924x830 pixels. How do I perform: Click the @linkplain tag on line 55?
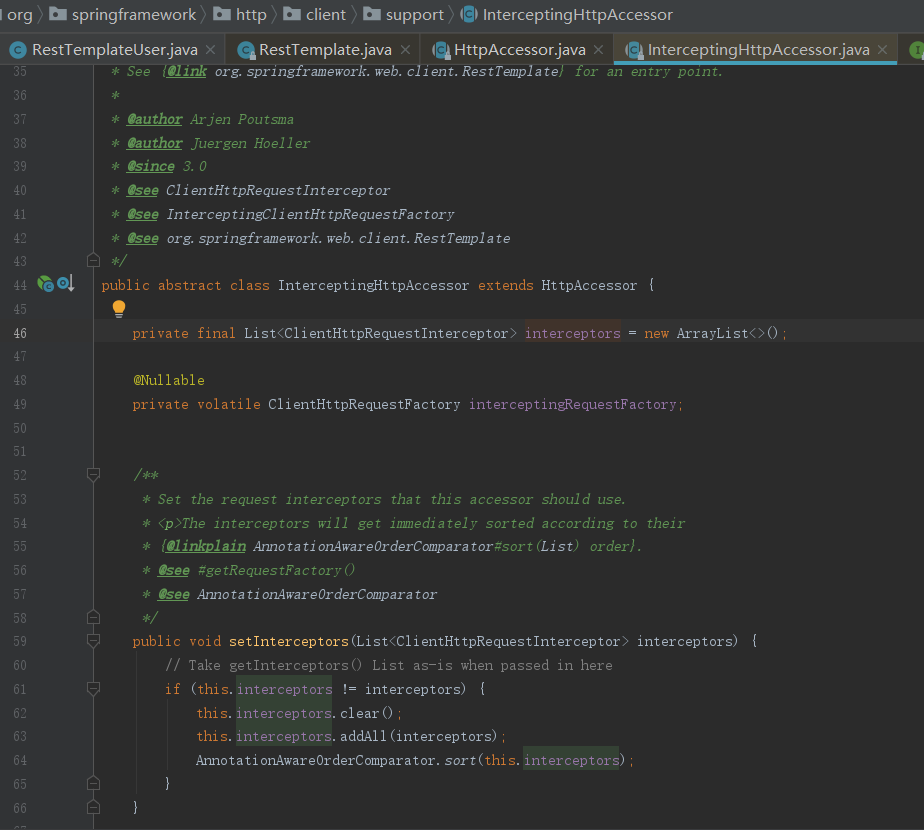click(x=206, y=546)
